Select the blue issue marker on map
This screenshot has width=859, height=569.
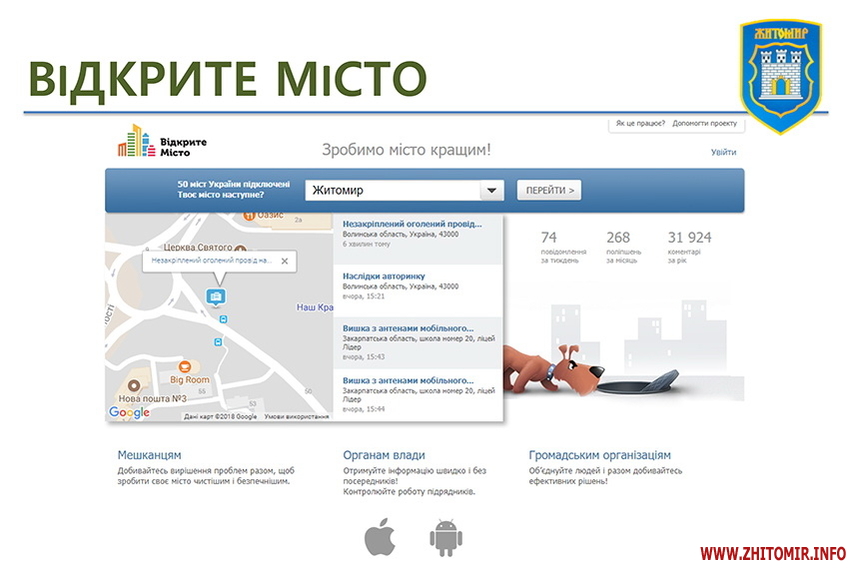214,296
